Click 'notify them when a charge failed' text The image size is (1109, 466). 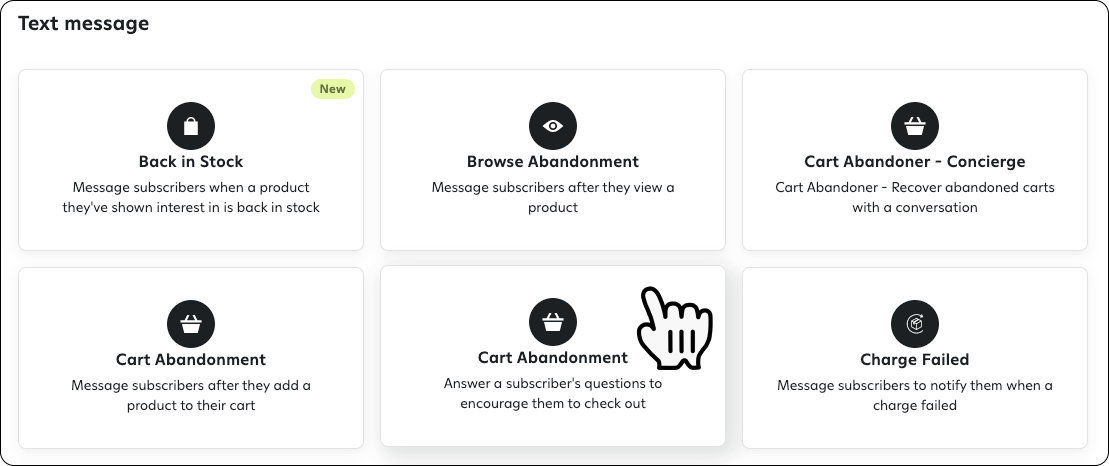point(915,395)
